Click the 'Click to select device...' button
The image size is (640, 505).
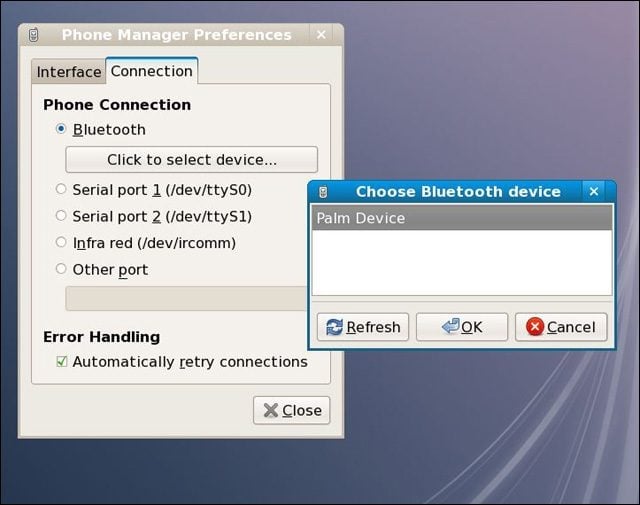tap(191, 160)
